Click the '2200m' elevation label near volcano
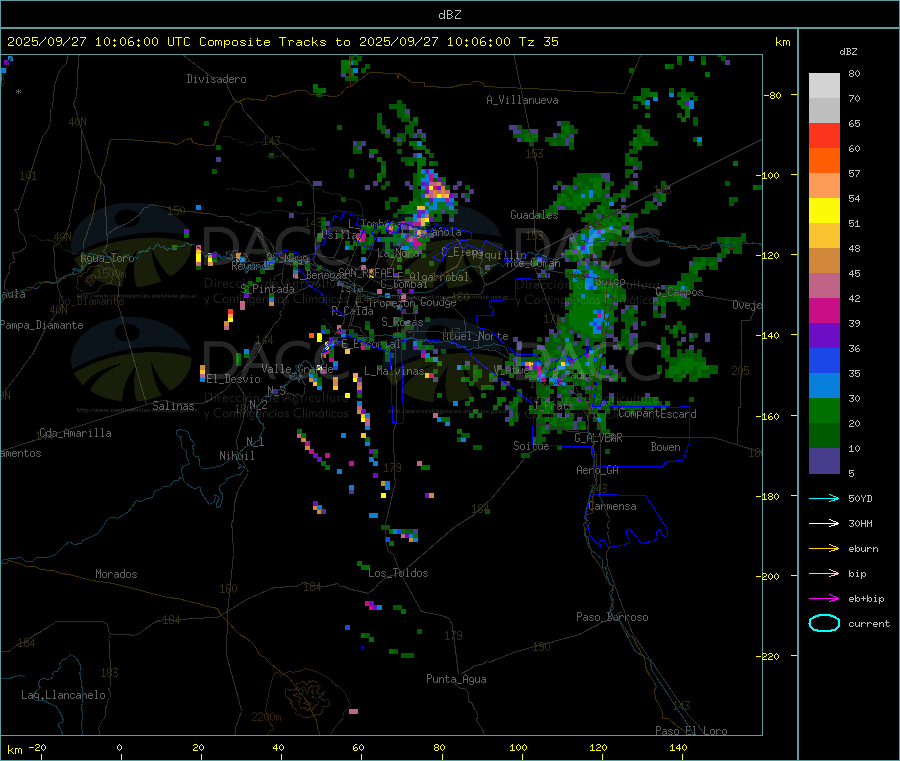This screenshot has height=761, width=900. (266, 717)
